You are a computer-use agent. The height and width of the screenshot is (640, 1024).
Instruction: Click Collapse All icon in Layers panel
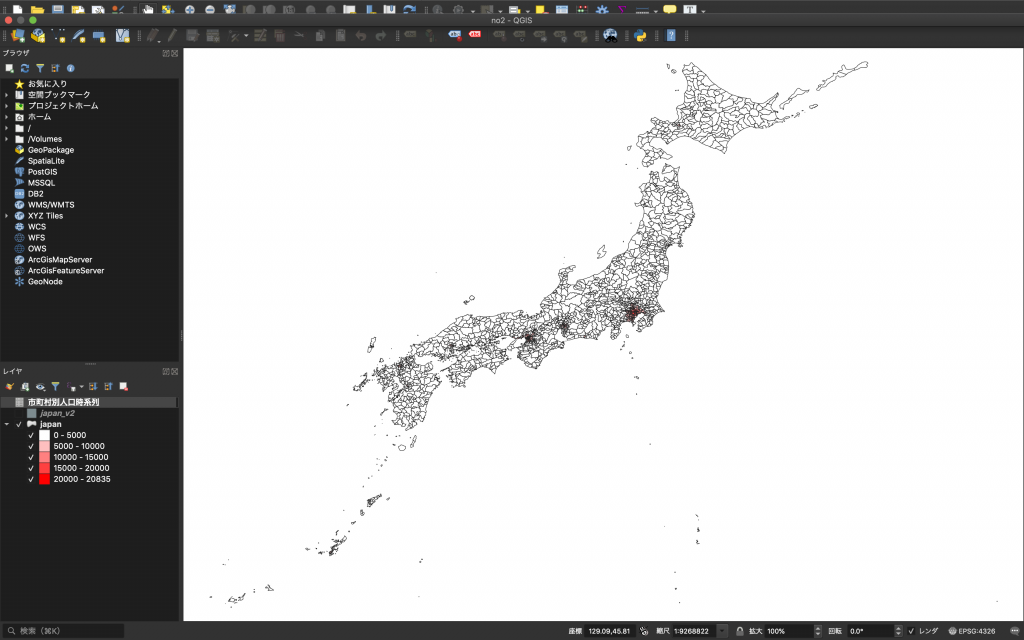tap(108, 387)
